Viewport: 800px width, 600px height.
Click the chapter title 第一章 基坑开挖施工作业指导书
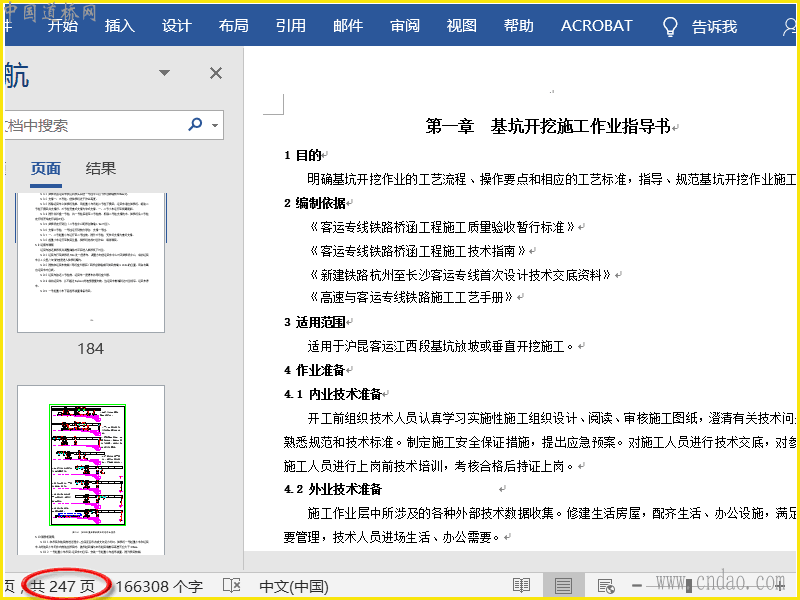548,126
